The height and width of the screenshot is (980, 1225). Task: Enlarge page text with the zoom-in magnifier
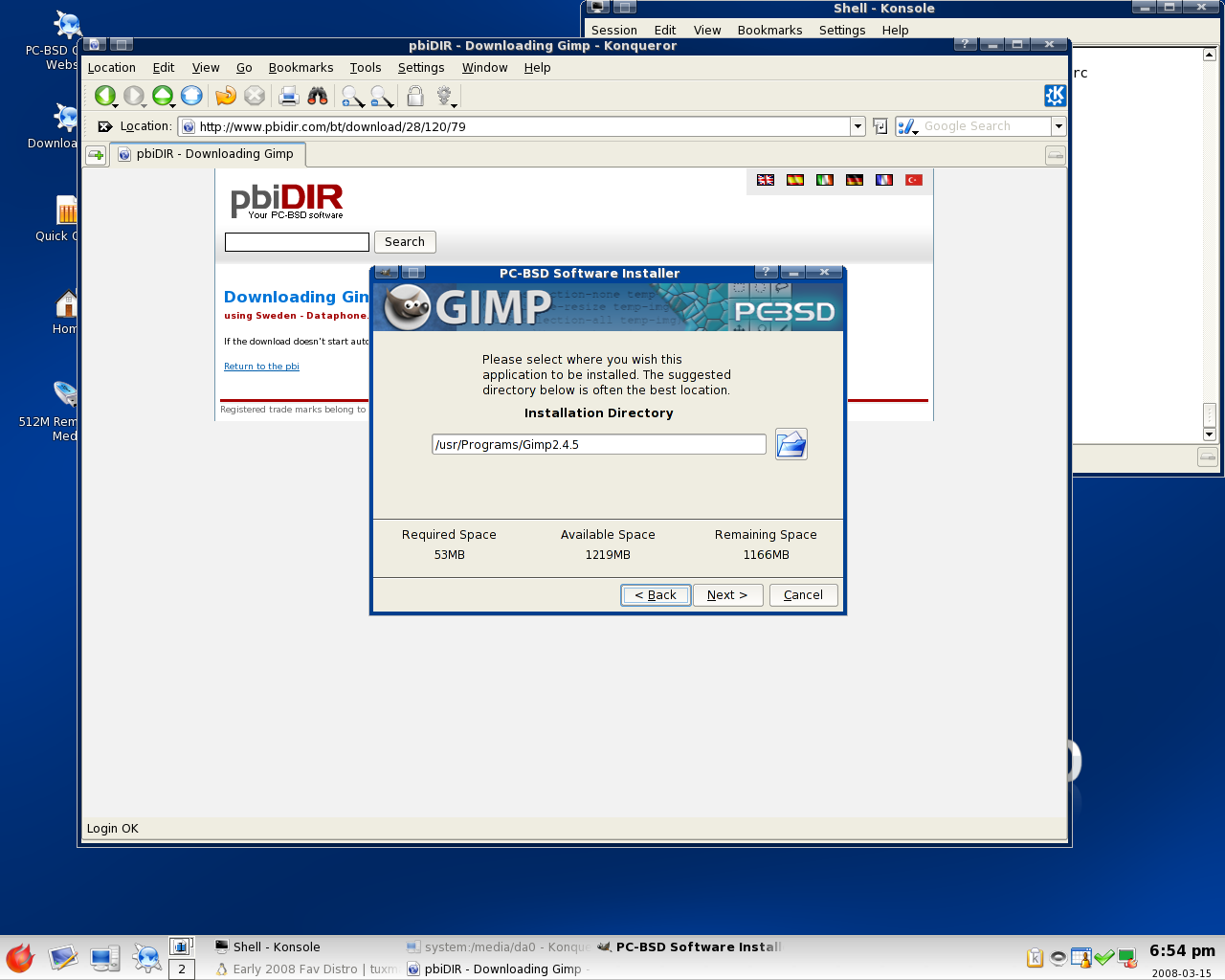click(x=352, y=96)
